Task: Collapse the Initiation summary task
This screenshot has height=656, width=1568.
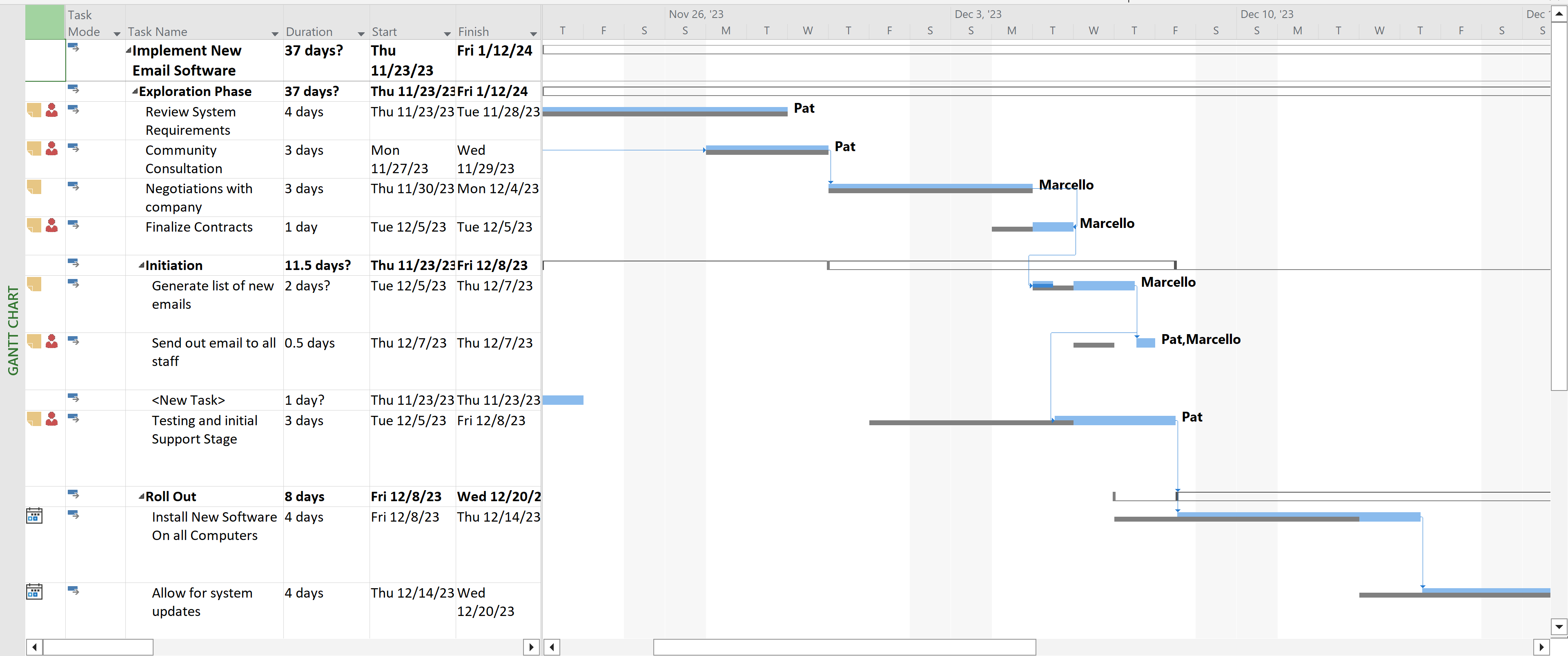Action: [141, 266]
